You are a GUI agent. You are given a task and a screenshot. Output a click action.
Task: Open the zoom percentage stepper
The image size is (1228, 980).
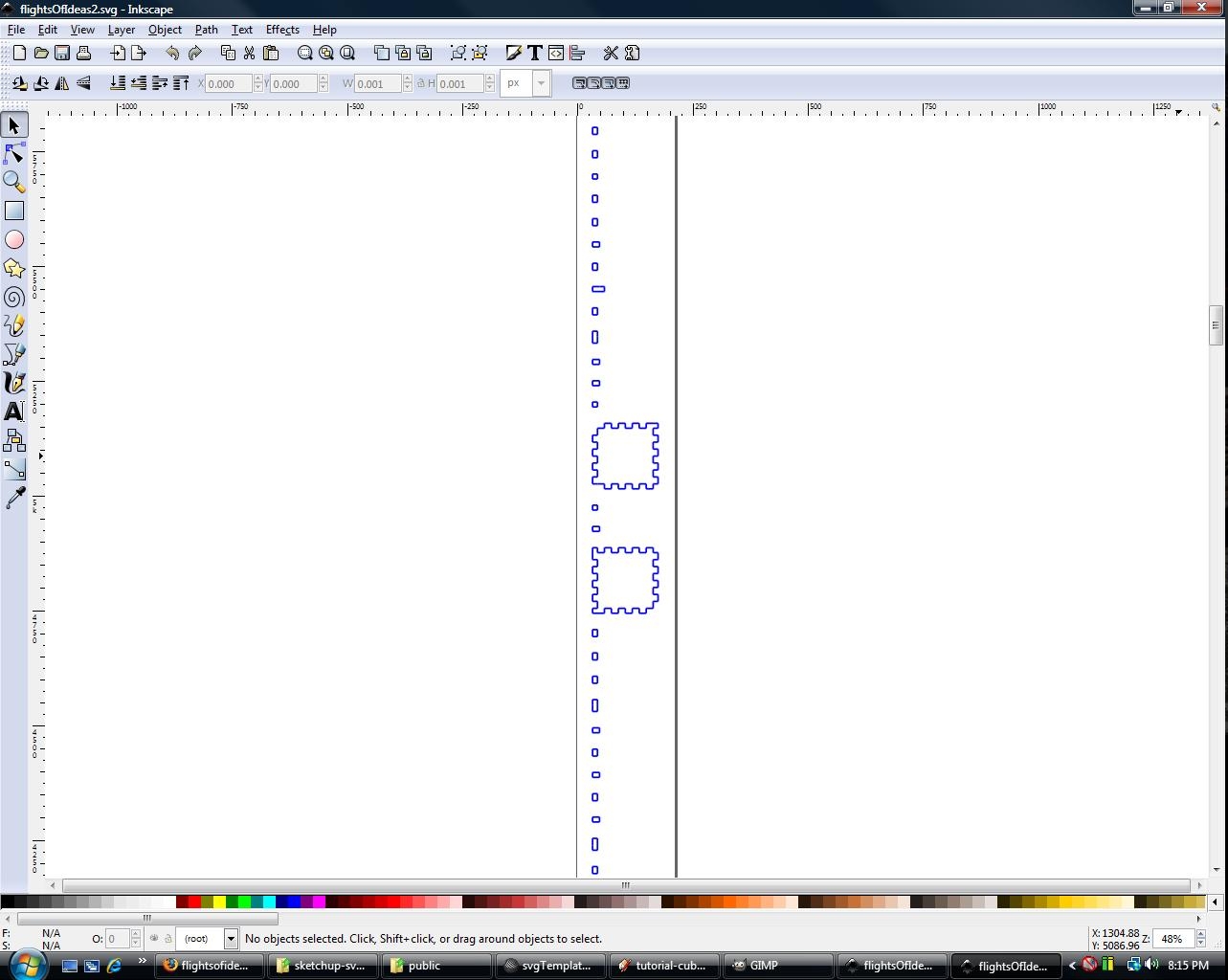(1201, 939)
